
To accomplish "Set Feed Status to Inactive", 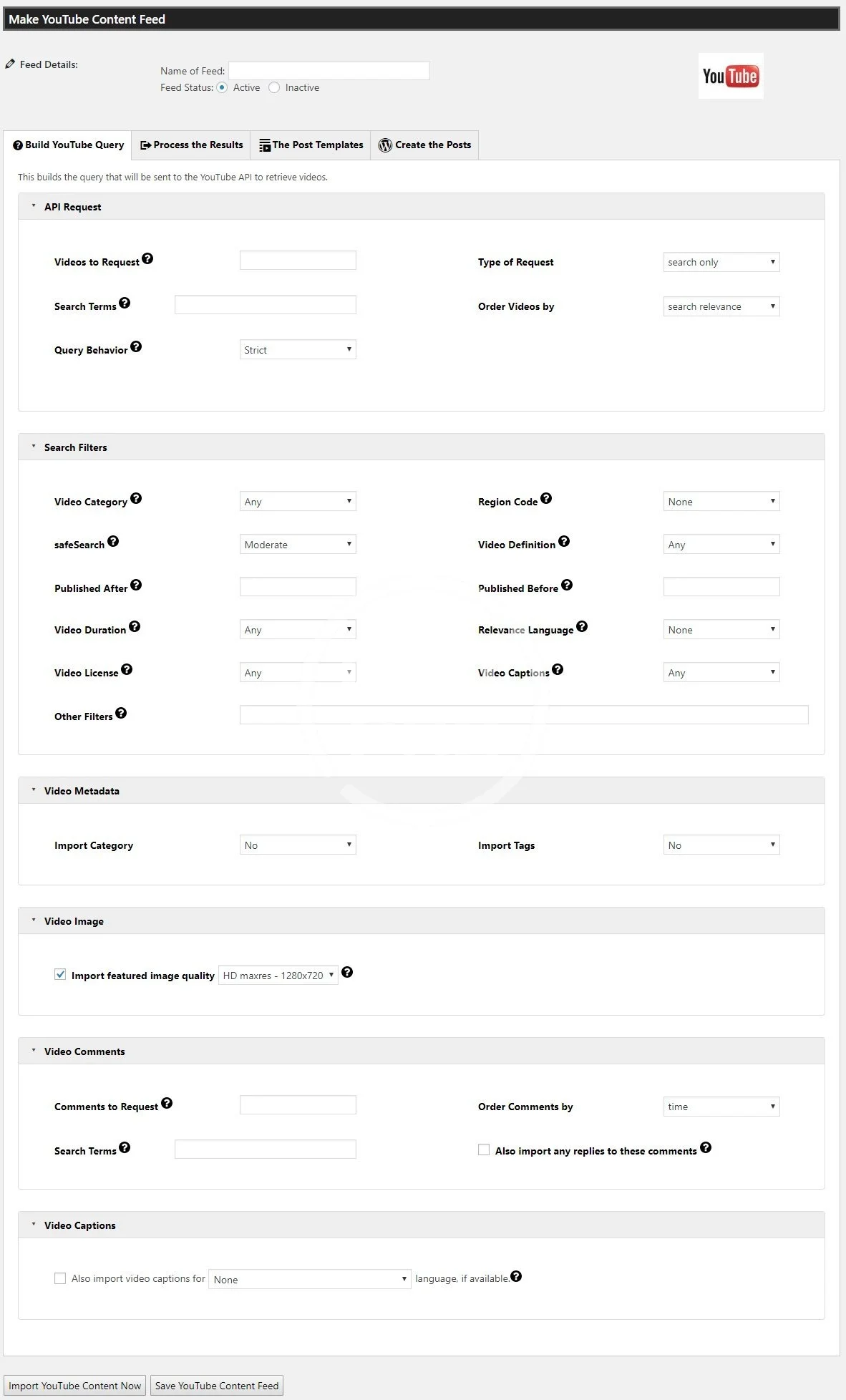I will click(x=274, y=88).
